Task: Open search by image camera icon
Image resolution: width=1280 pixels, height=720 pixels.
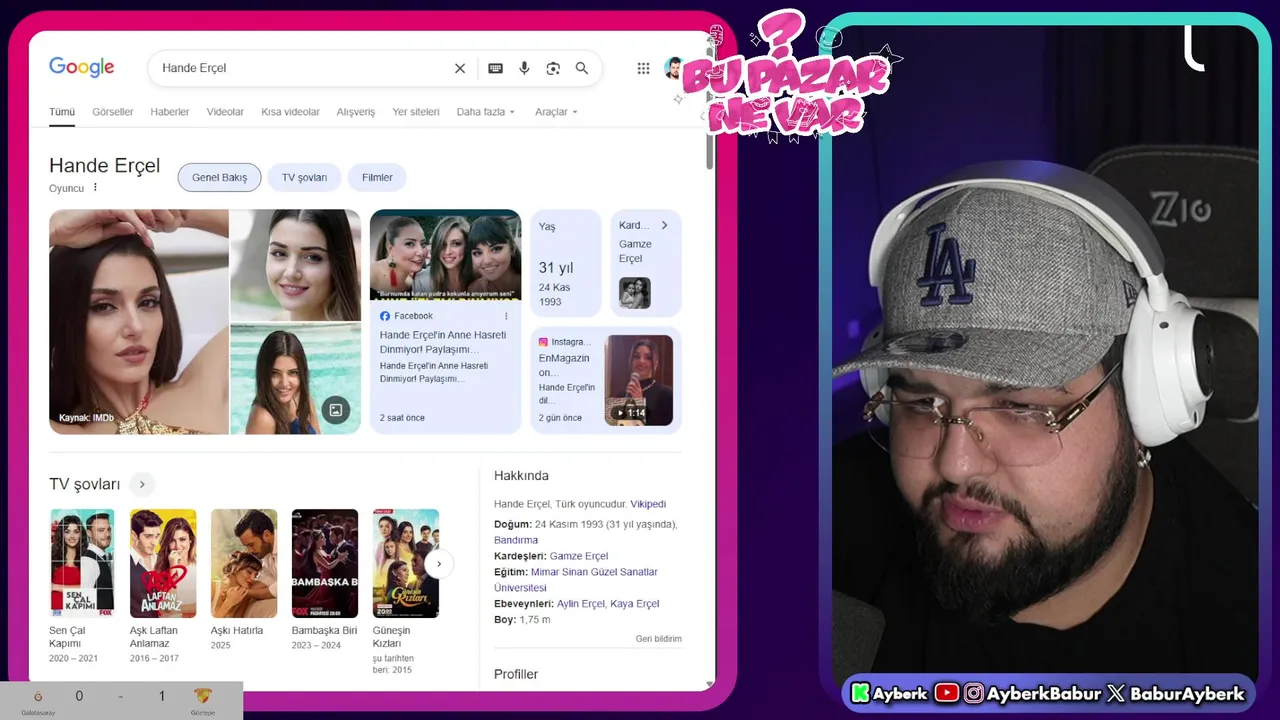Action: (553, 68)
